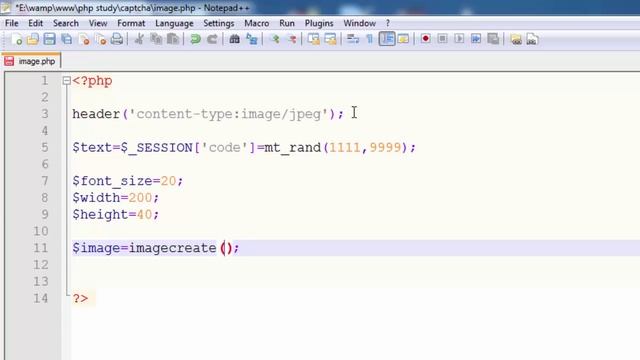The width and height of the screenshot is (640, 360).
Task: Click Save Current Recorded Macro icon
Action: 493,39
